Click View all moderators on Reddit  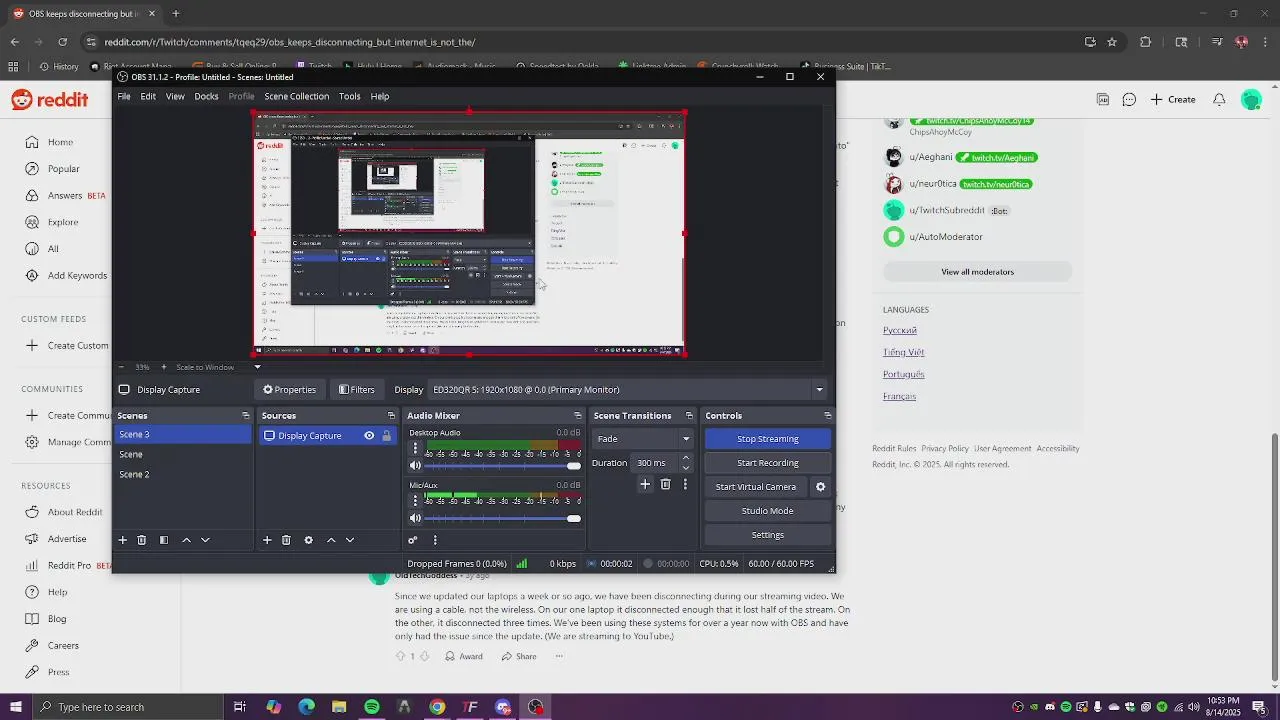point(977,272)
